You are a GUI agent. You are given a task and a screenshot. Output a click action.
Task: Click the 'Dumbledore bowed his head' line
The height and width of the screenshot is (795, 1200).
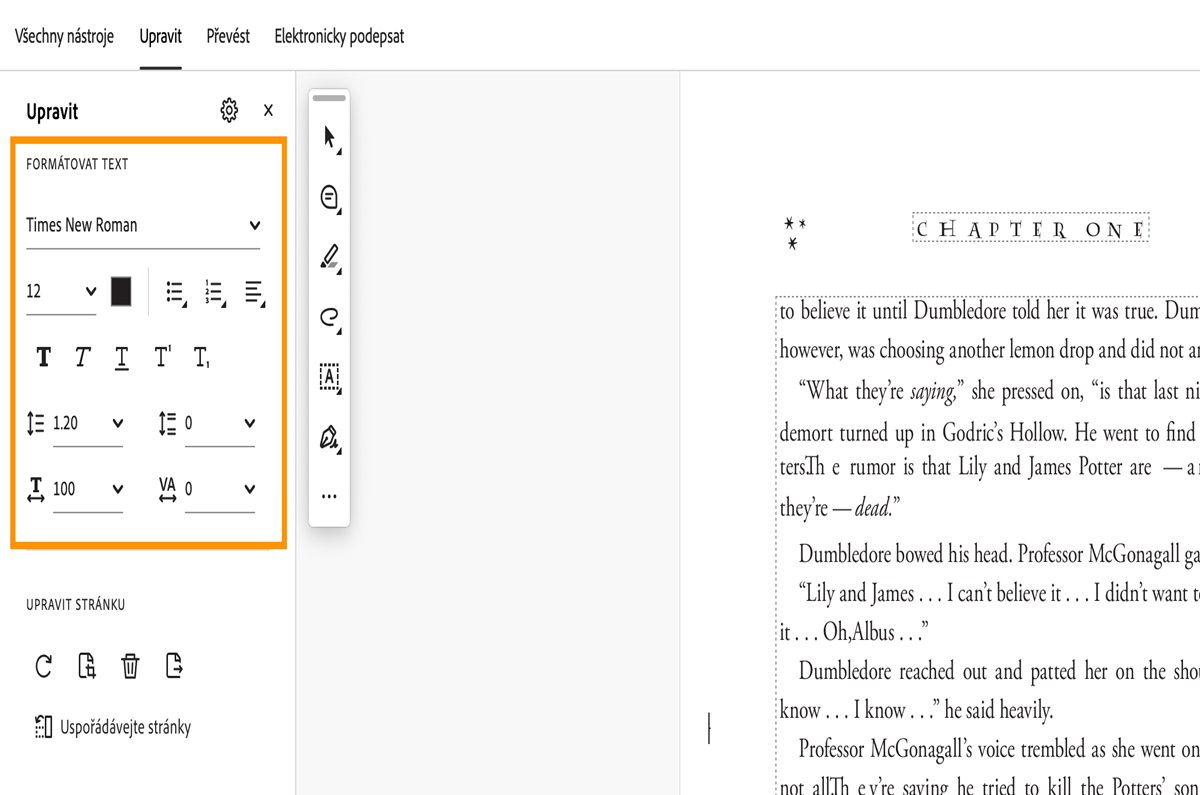point(999,555)
